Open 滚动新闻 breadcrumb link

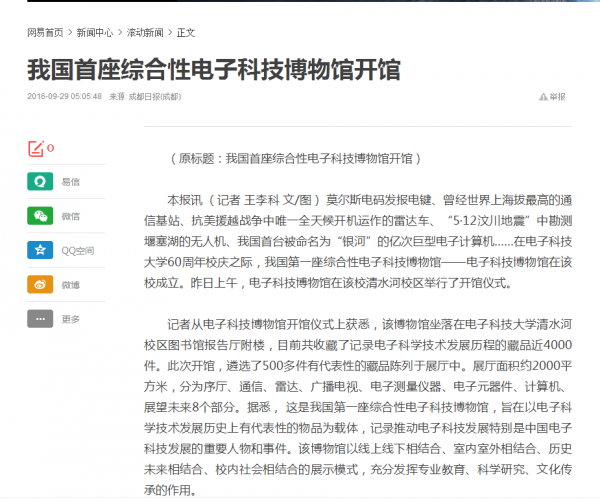click(145, 33)
